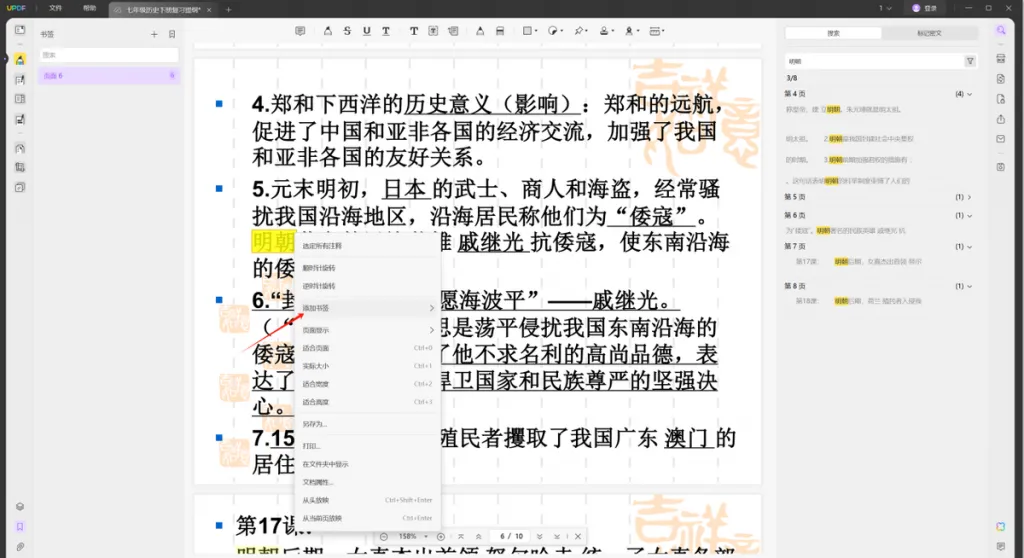Open organize pages mode in sidebar
The width and height of the screenshot is (1024, 558).
pyautogui.click(x=20, y=99)
